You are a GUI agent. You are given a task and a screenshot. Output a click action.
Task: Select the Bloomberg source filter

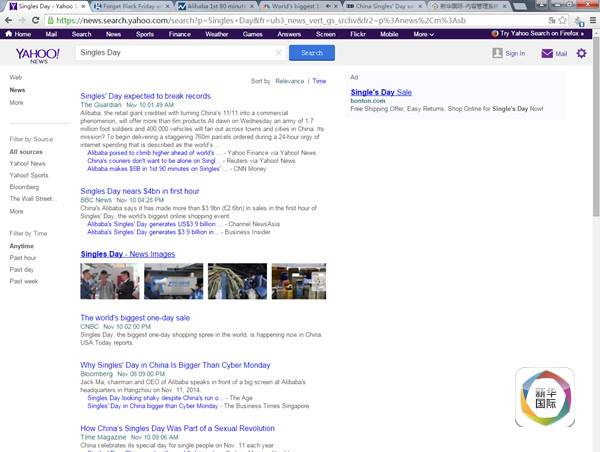tap(26, 187)
